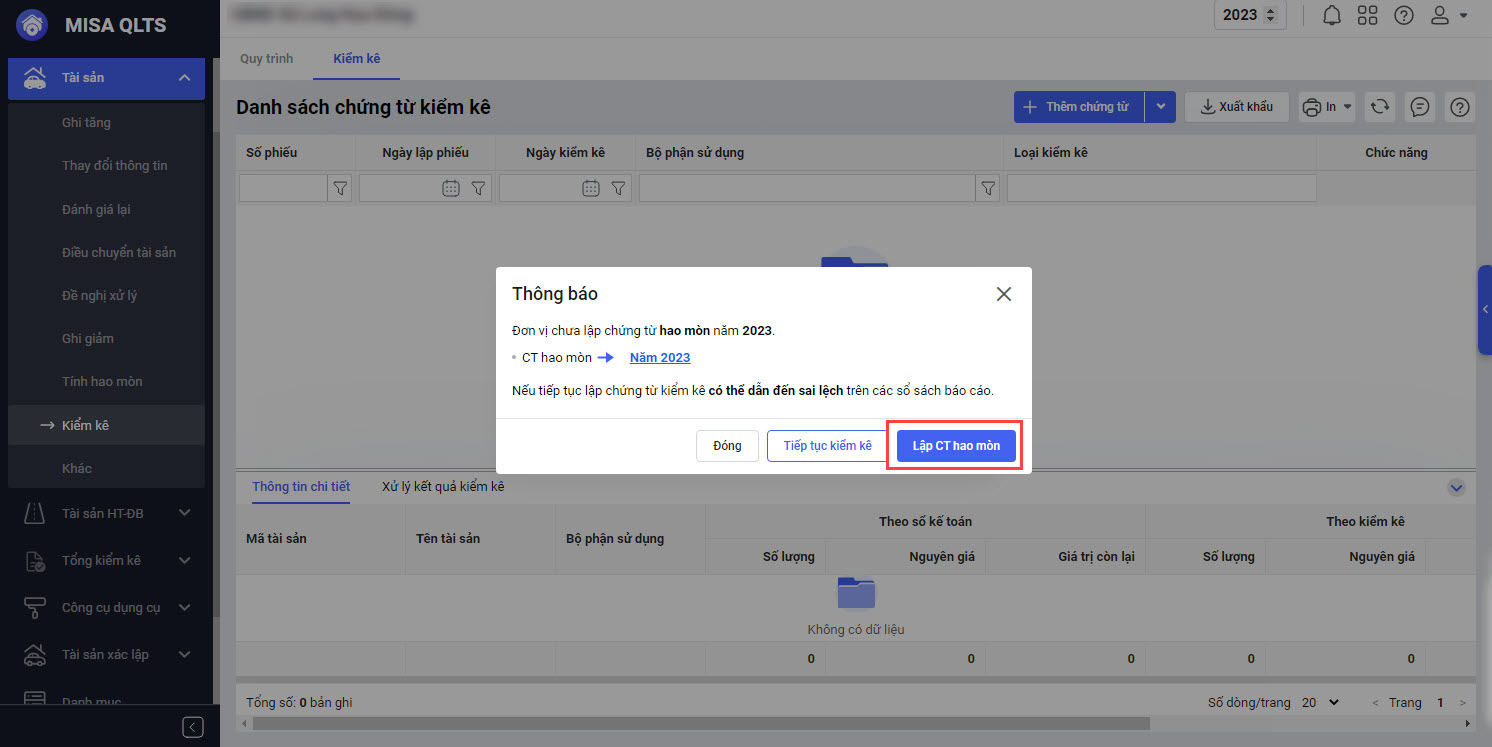Screen dimensions: 1492x747
Task: Open the feedback chat bubble icon
Action: pos(1418,107)
